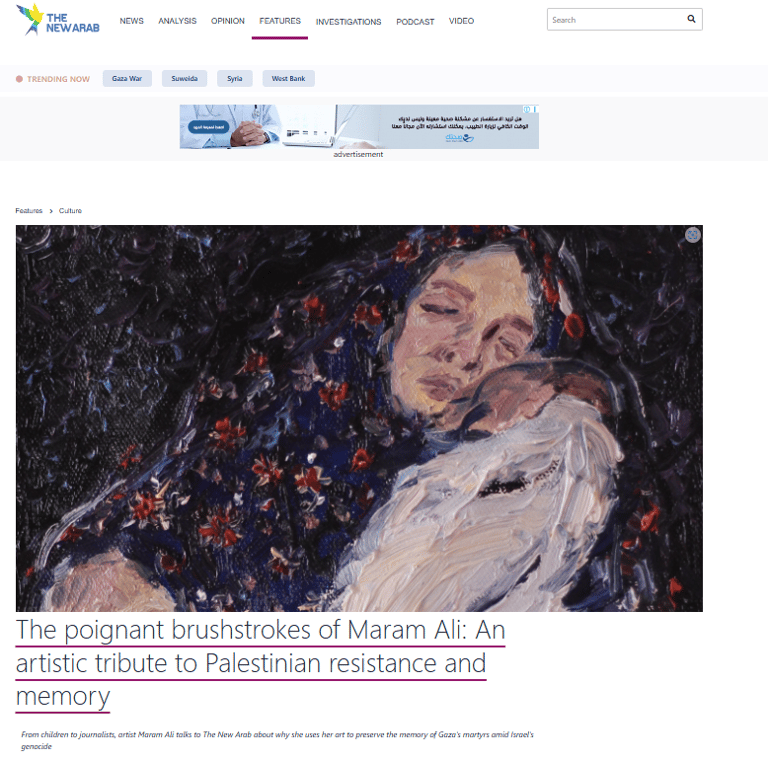Viewport: 768px width, 761px height.
Task: Select the Features tab
Action: [280, 21]
